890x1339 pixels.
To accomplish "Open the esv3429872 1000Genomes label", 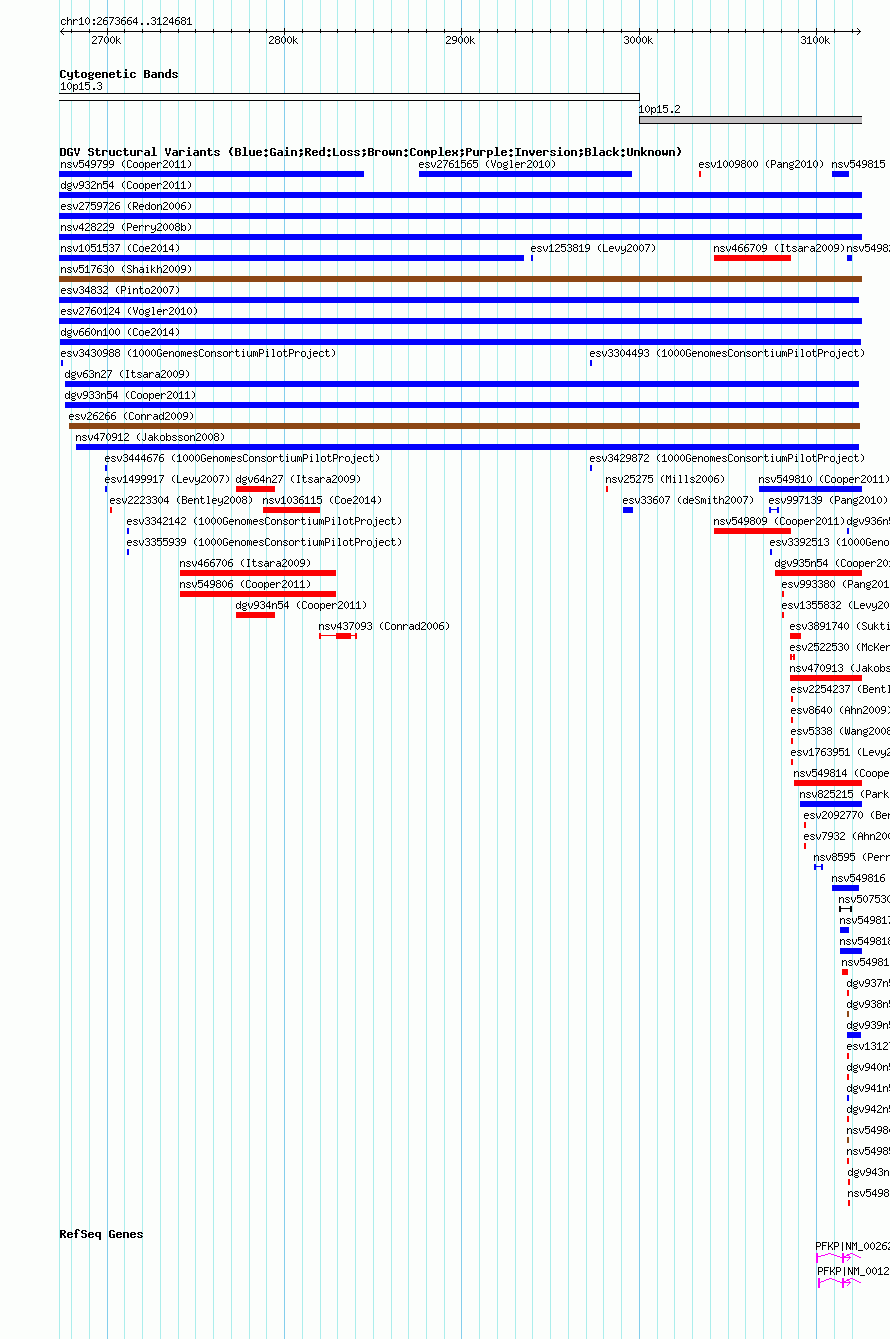I will pyautogui.click(x=727, y=458).
